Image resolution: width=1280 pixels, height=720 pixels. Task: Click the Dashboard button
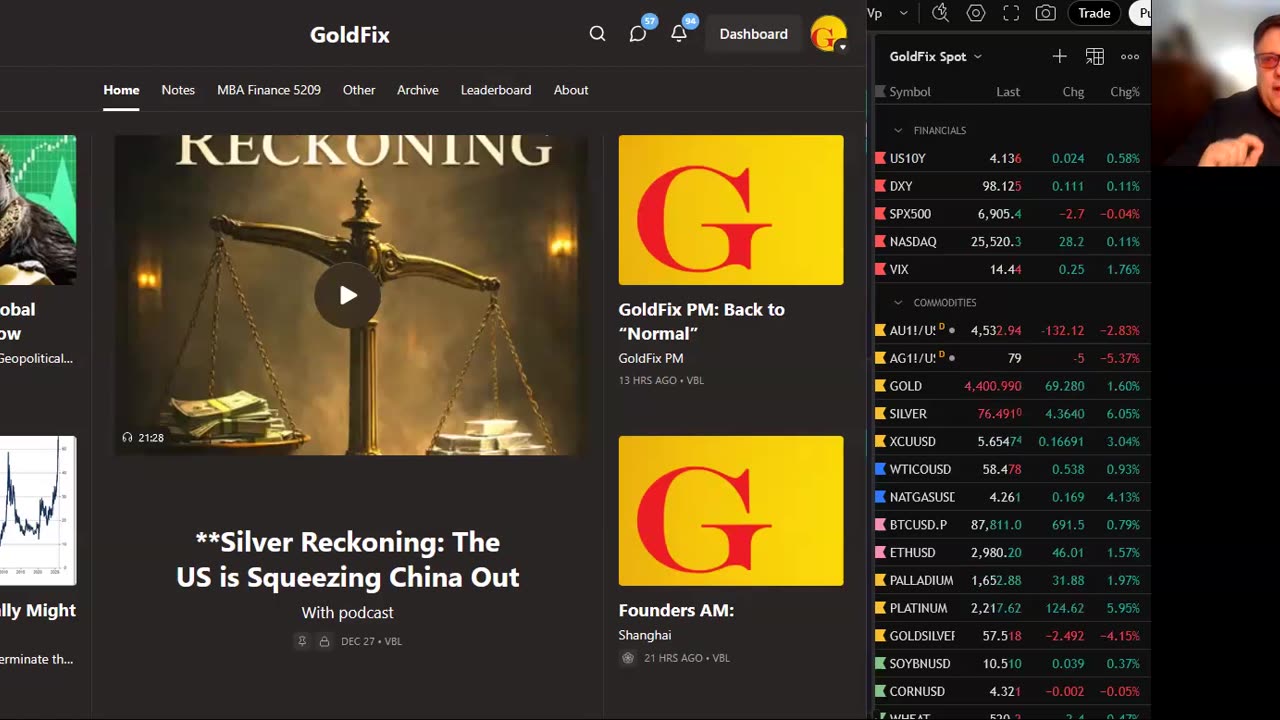tap(754, 34)
